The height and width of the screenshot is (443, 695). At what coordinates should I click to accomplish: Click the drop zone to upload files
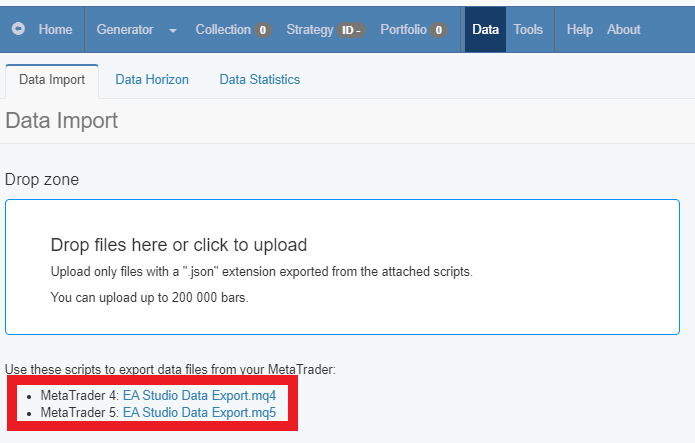[x=342, y=266]
